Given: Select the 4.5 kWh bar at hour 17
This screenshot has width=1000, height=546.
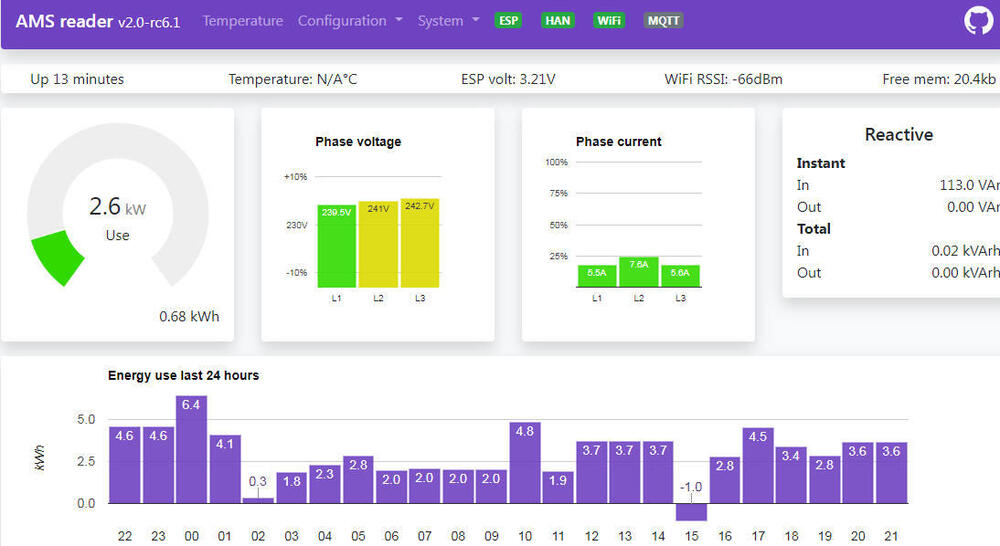Looking at the screenshot, I should pos(758,466).
